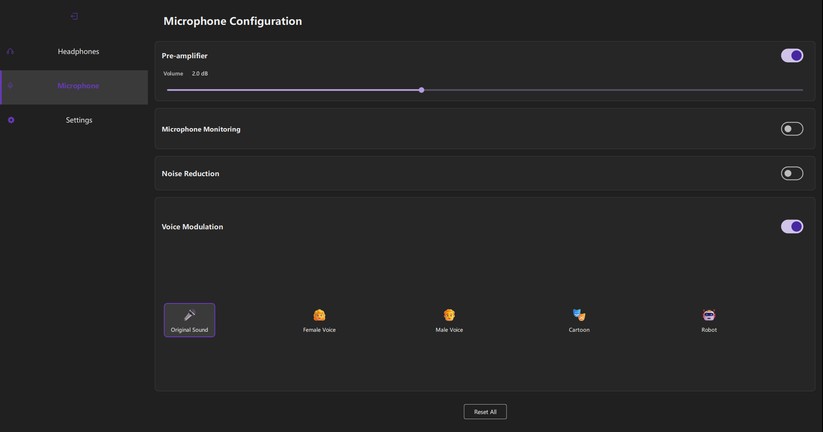
Task: Click the Volume label text
Action: tap(173, 73)
